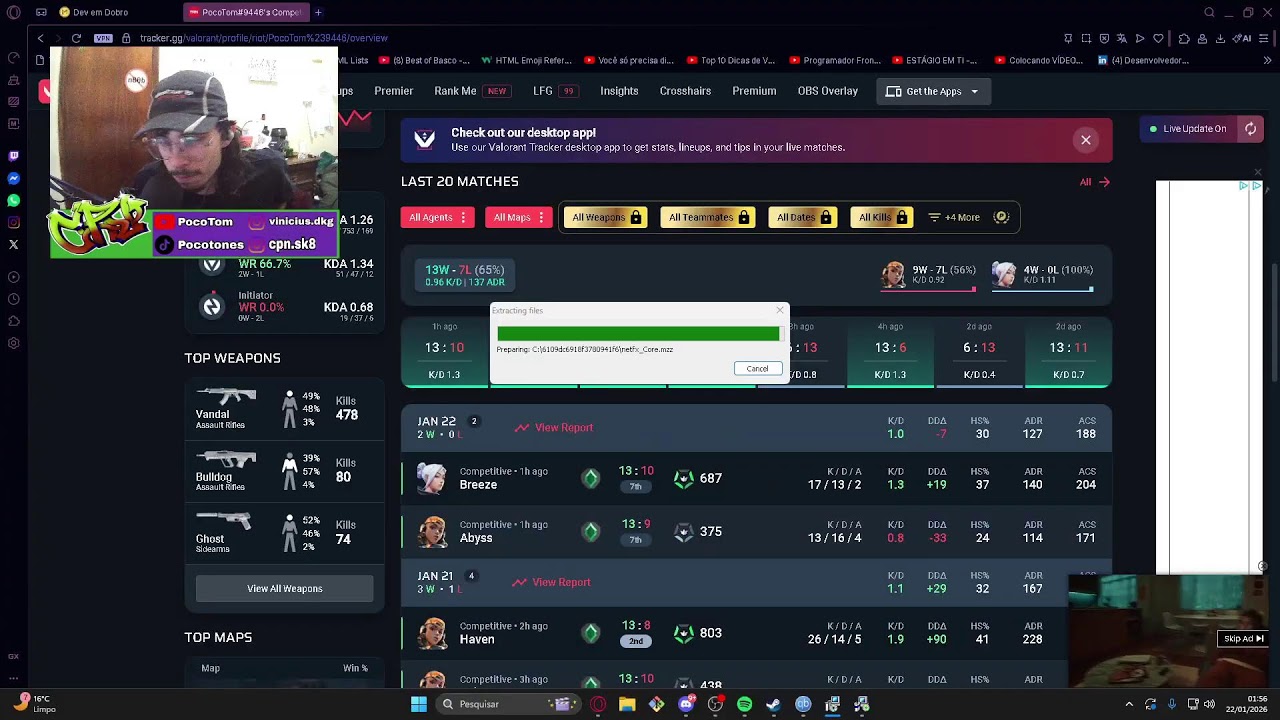Open the Premier nav item

[394, 91]
